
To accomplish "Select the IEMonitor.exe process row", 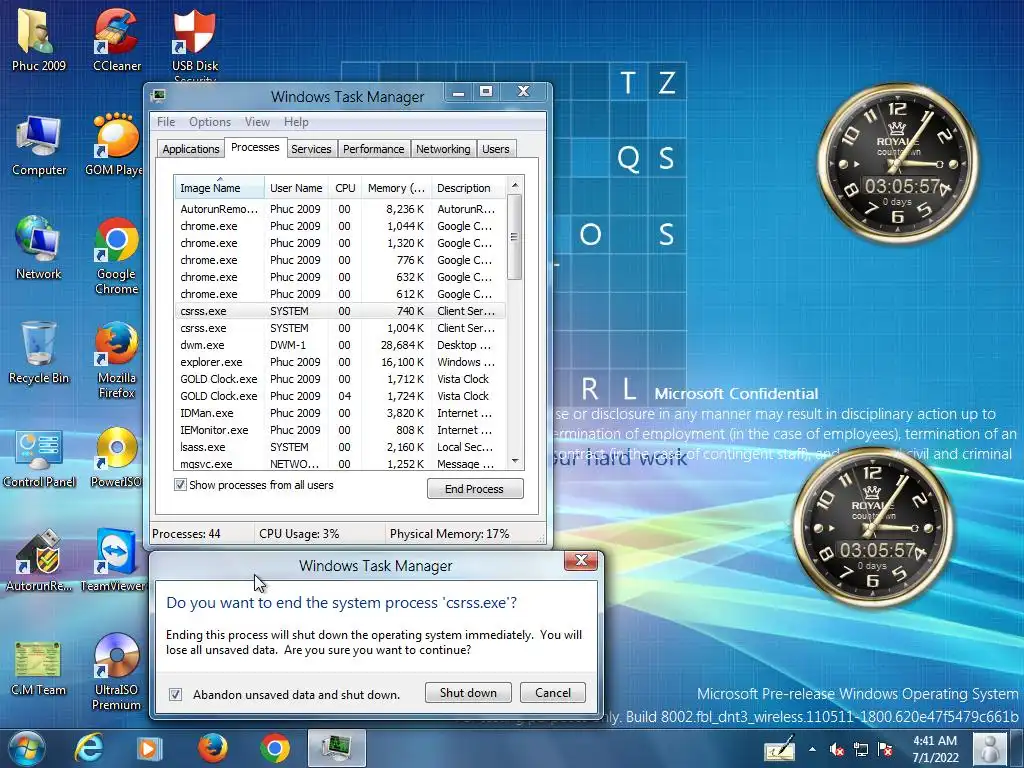I will point(340,430).
